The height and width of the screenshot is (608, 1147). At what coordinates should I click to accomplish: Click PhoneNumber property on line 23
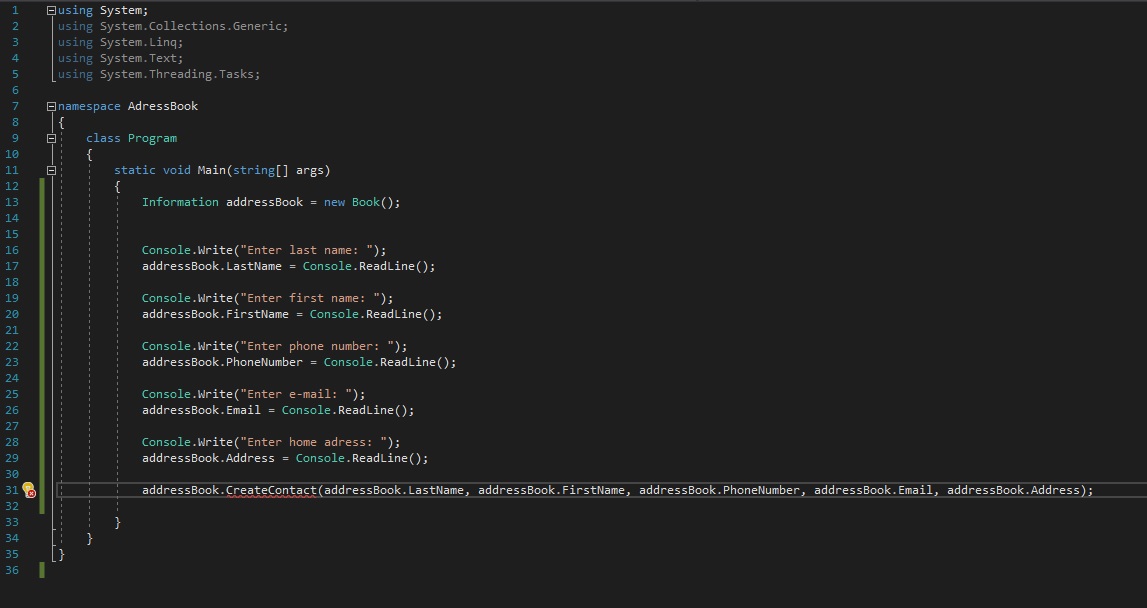(264, 363)
